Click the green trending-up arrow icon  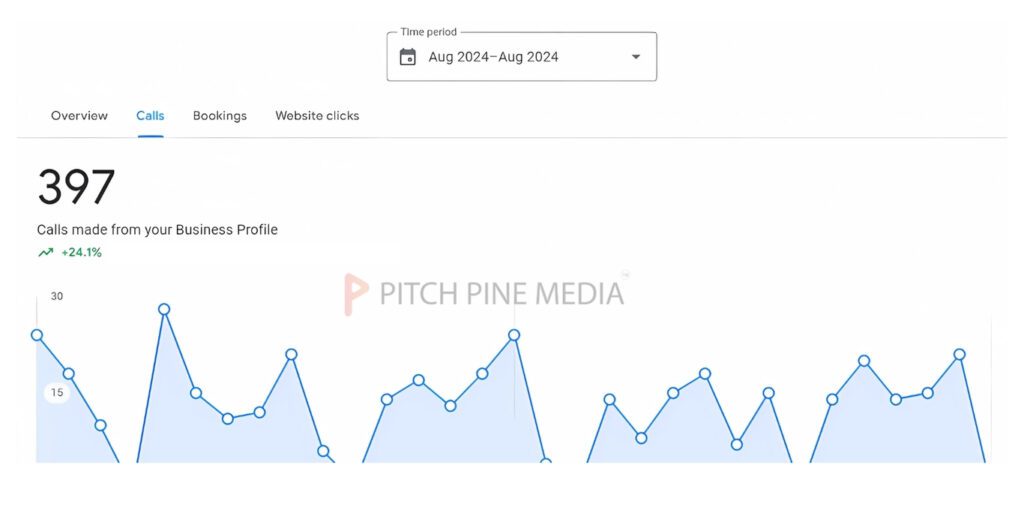(x=45, y=253)
